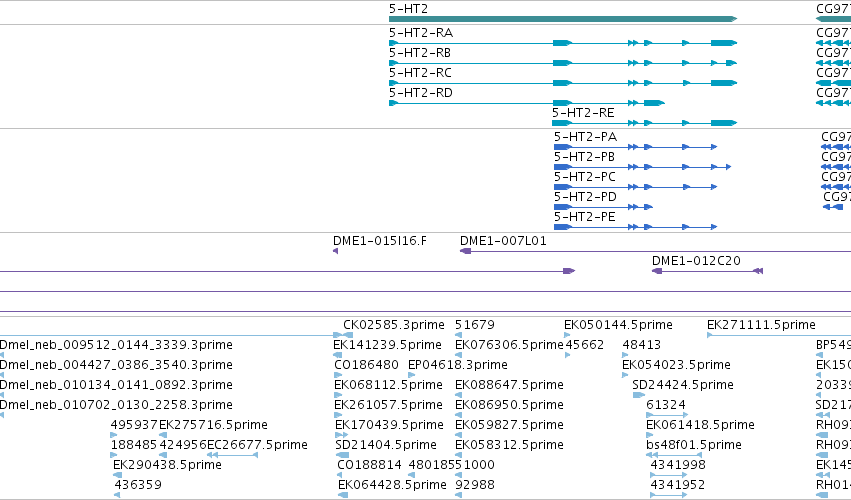Click the 4341998 feature label
This screenshot has width=851, height=500.
pyautogui.click(x=678, y=465)
